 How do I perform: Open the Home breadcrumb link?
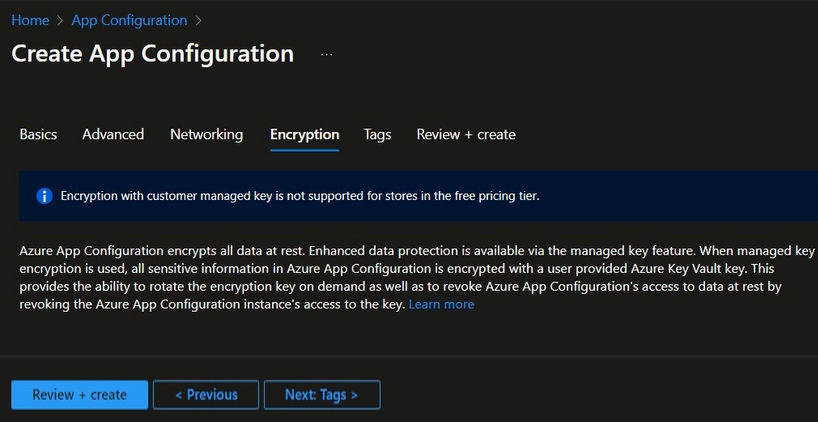(x=30, y=20)
